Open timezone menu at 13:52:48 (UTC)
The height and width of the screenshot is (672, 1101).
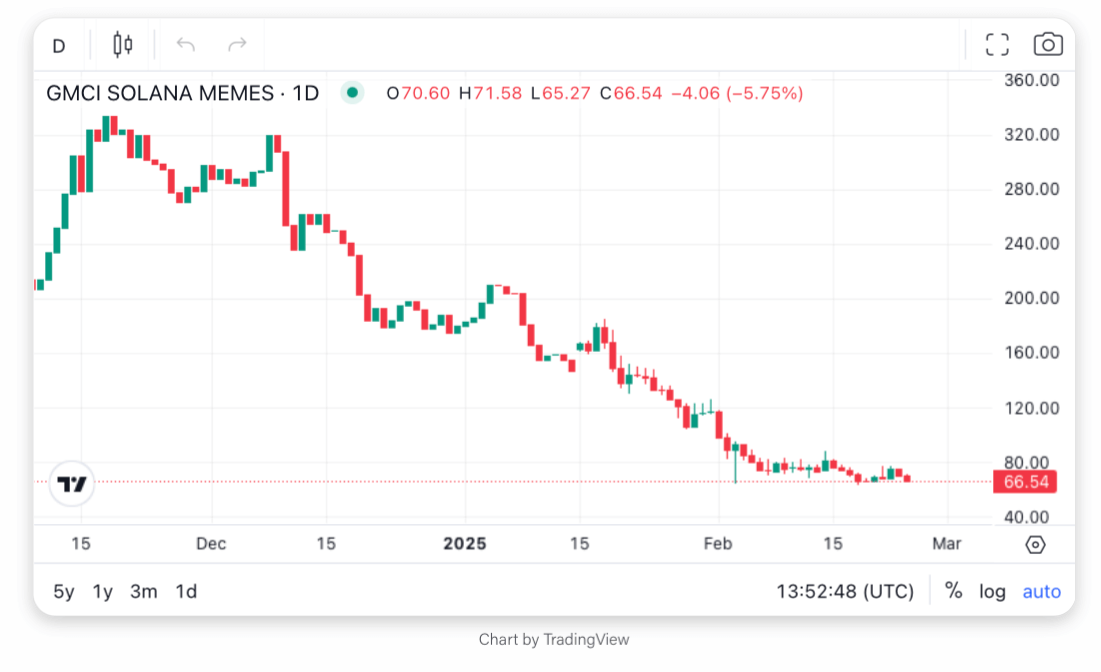845,592
